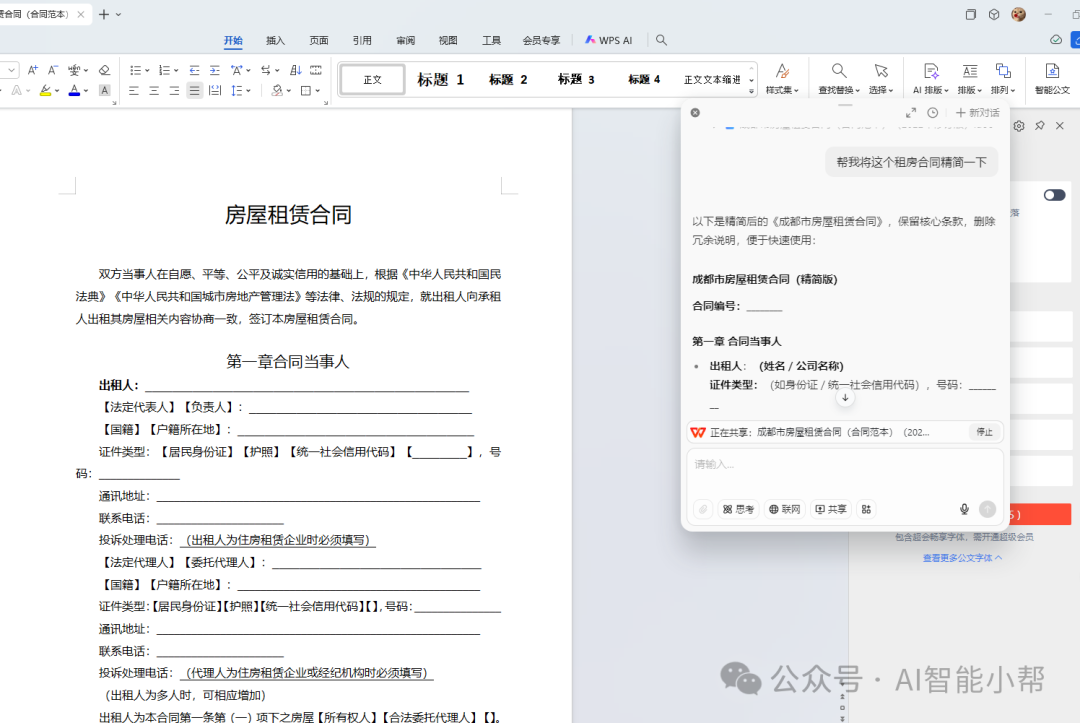The width and height of the screenshot is (1080, 723).
Task: Switch to 开始 ribbon tab
Action: tap(233, 40)
